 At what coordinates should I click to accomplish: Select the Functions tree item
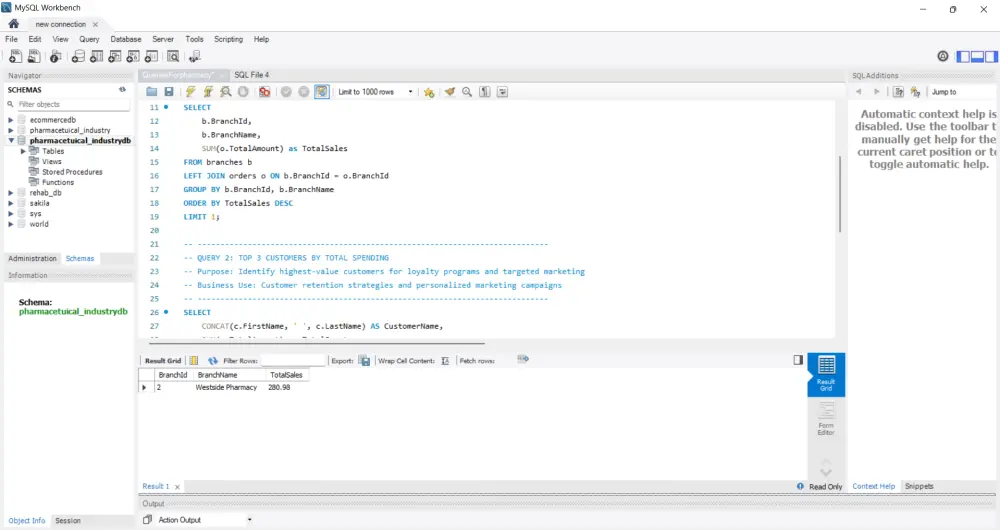[x=58, y=182]
